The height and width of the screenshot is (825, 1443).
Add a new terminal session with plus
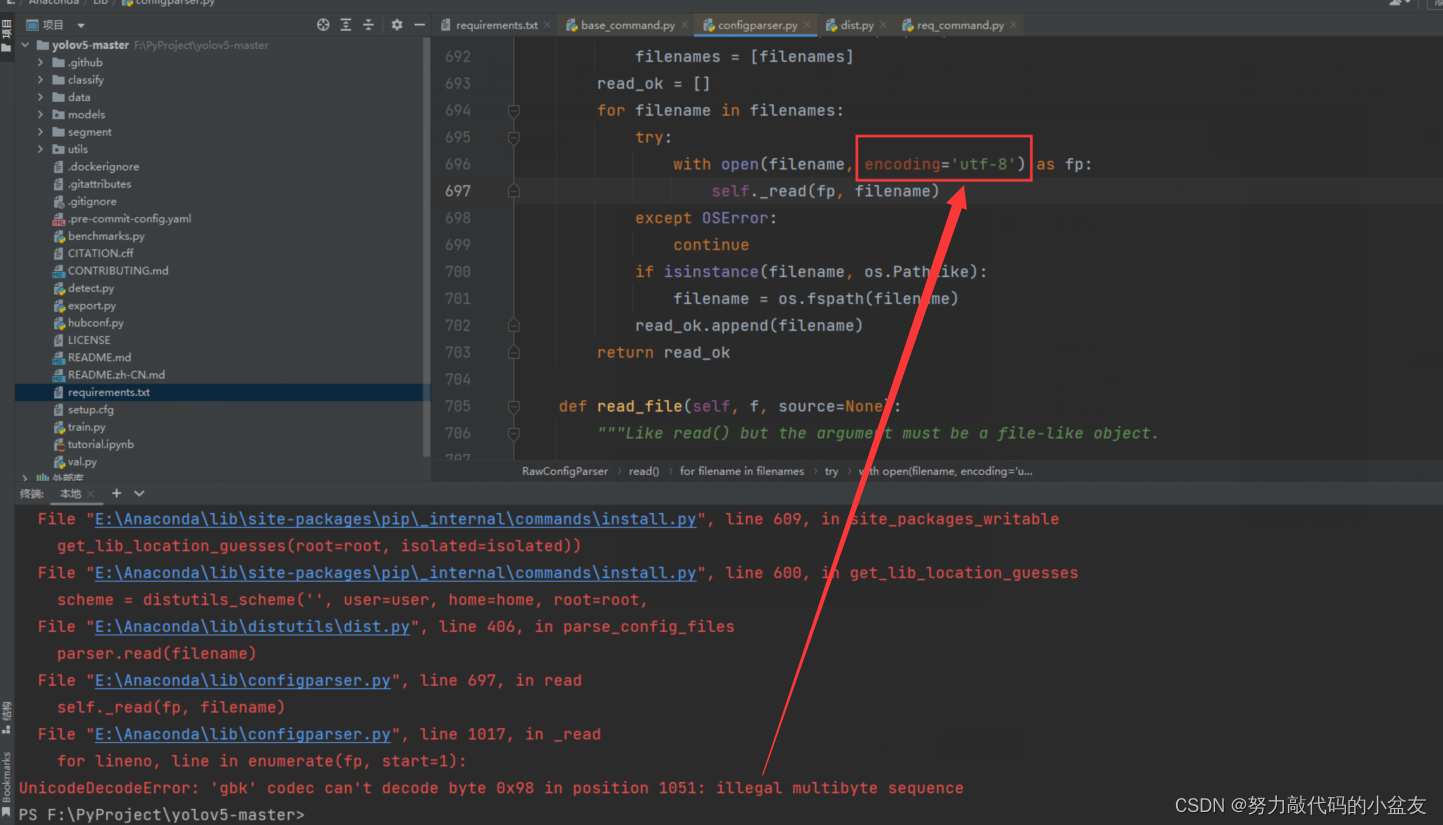pos(116,493)
